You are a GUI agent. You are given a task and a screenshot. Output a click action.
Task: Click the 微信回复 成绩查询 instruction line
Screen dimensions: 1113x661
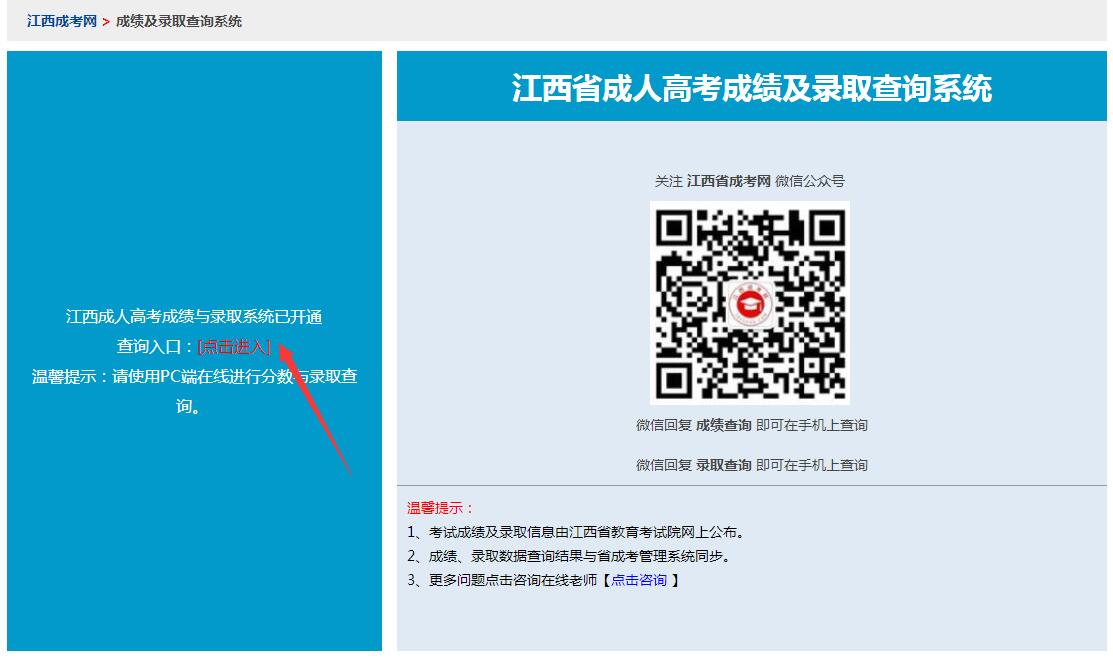pos(752,425)
